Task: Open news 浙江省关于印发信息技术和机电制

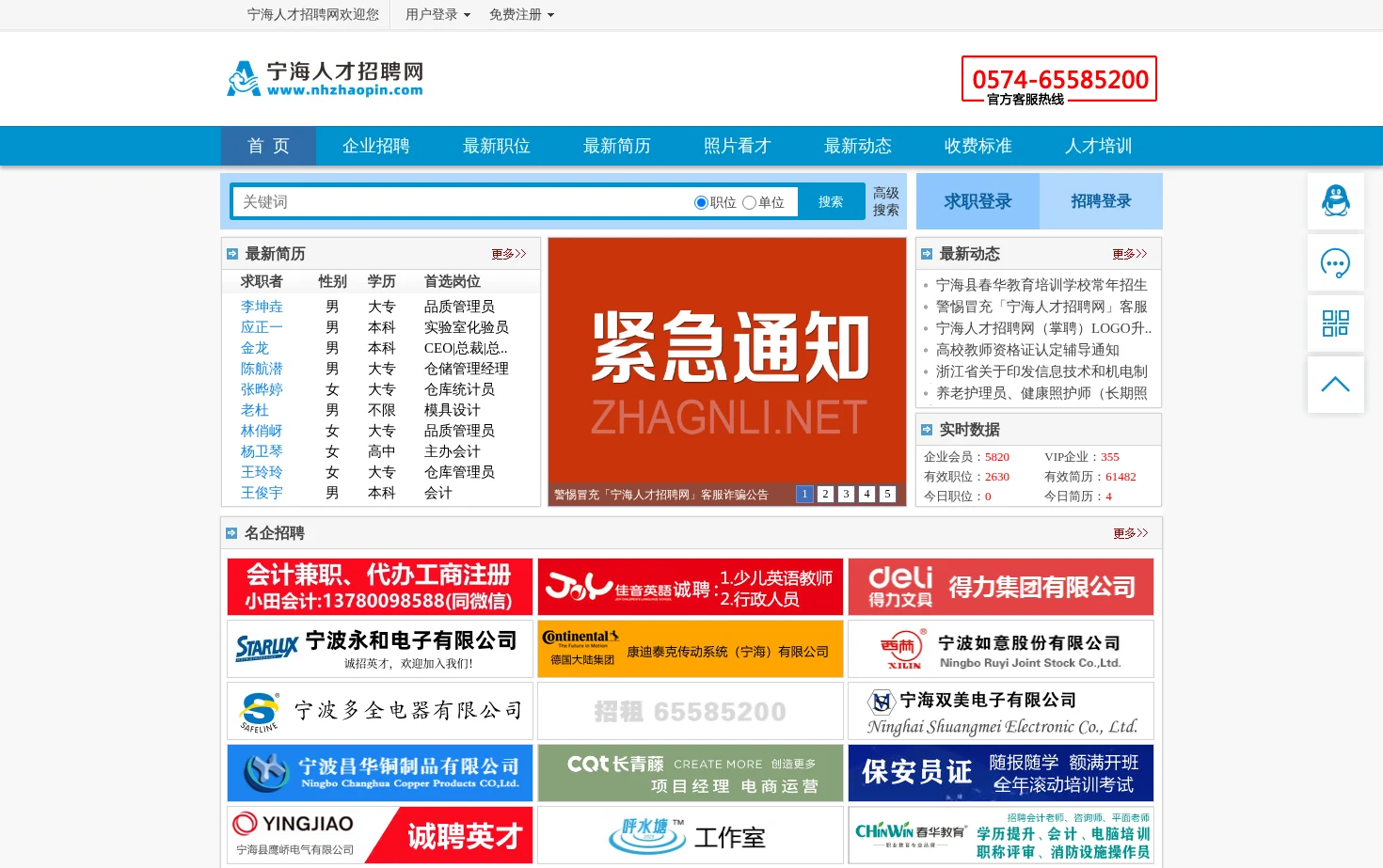Action: coord(1041,371)
